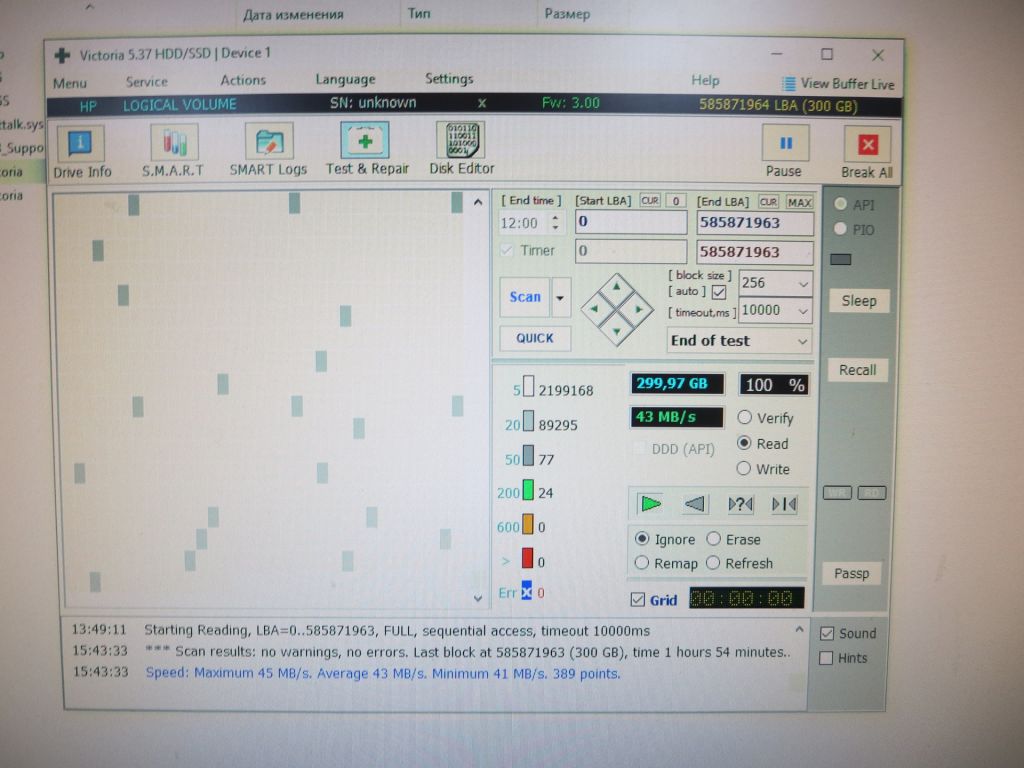Click the green 200 ms block indicator

(x=528, y=490)
